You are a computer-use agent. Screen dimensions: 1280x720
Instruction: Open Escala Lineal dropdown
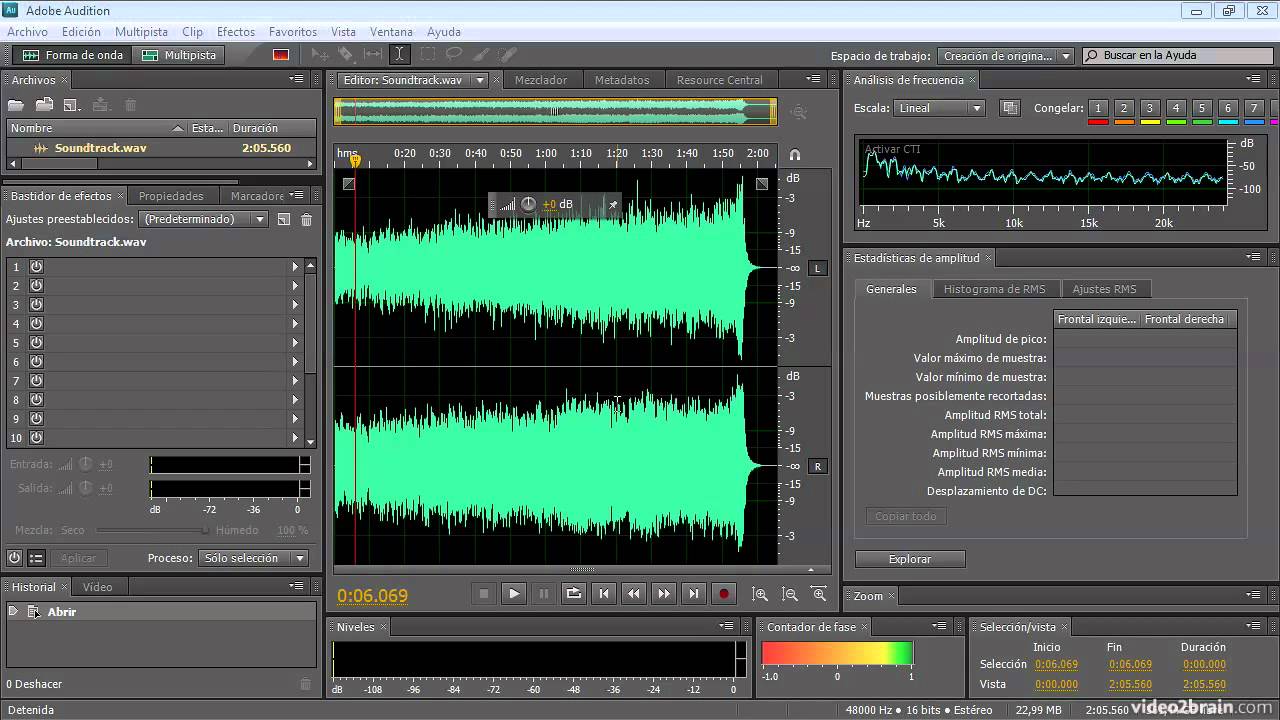click(939, 108)
